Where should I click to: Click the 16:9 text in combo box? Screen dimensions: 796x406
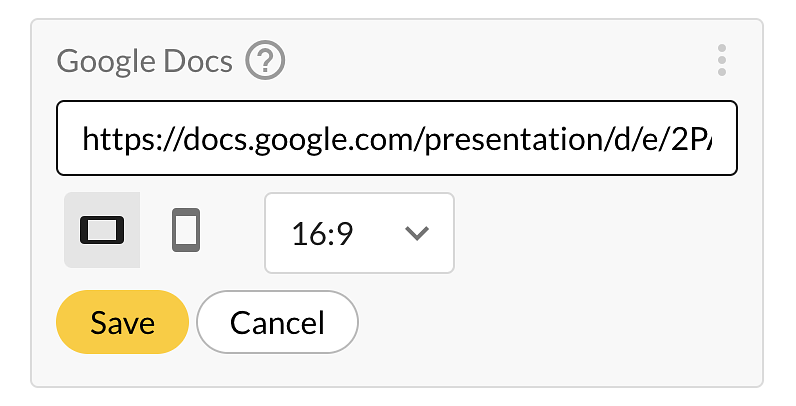[322, 234]
